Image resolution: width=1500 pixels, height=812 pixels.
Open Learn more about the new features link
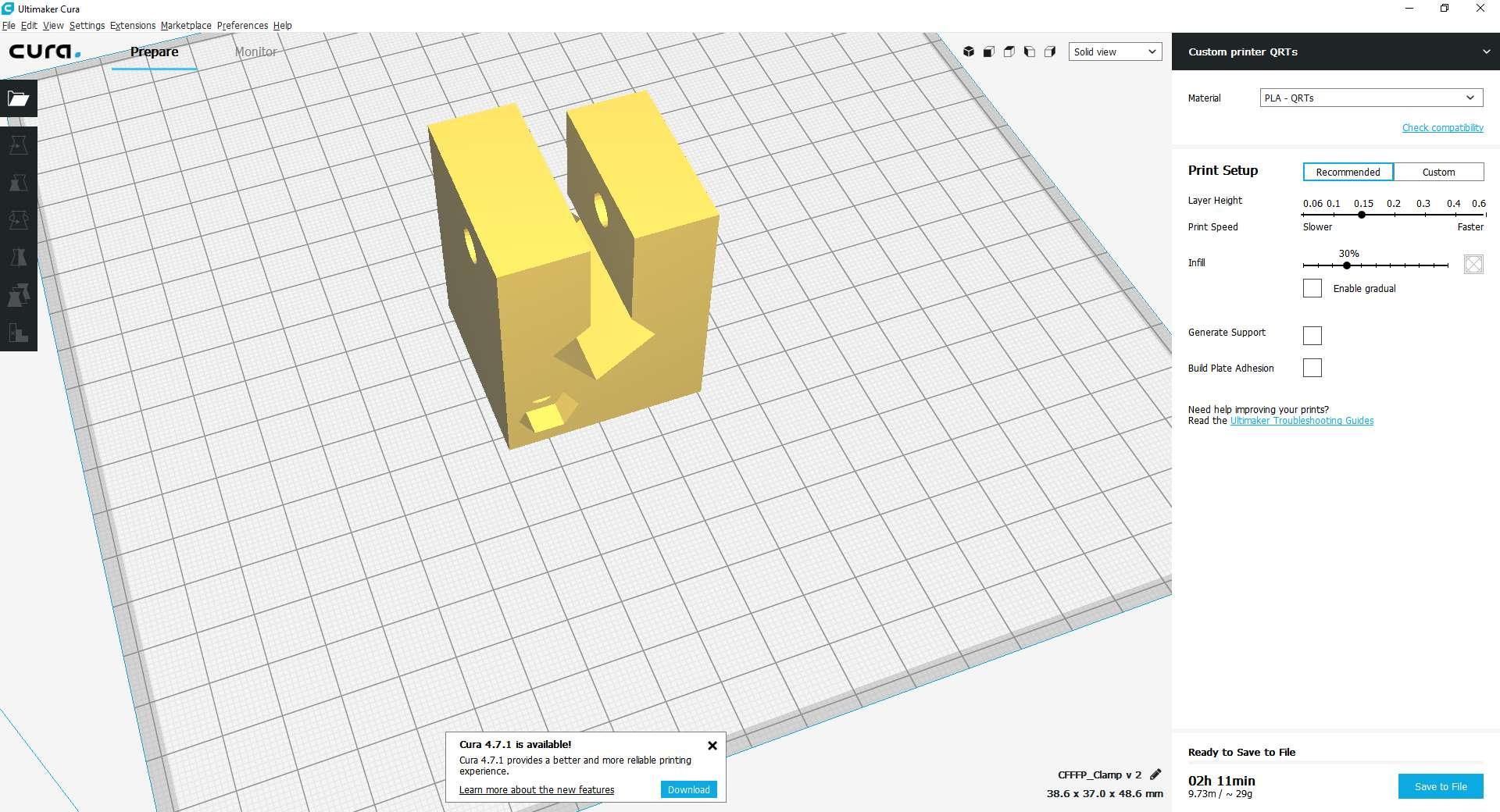point(537,790)
